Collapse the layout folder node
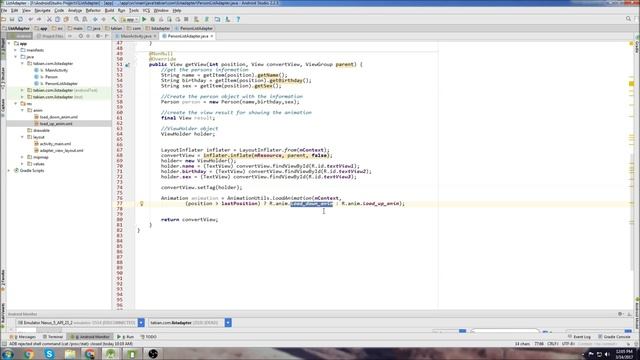The height and width of the screenshot is (360, 640). tap(23, 137)
